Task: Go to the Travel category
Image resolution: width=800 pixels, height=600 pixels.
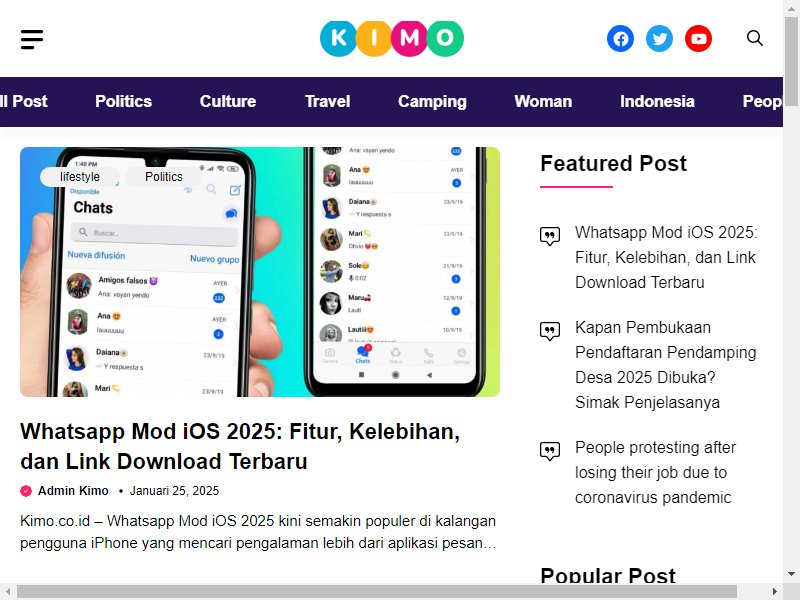Action: pos(328,101)
